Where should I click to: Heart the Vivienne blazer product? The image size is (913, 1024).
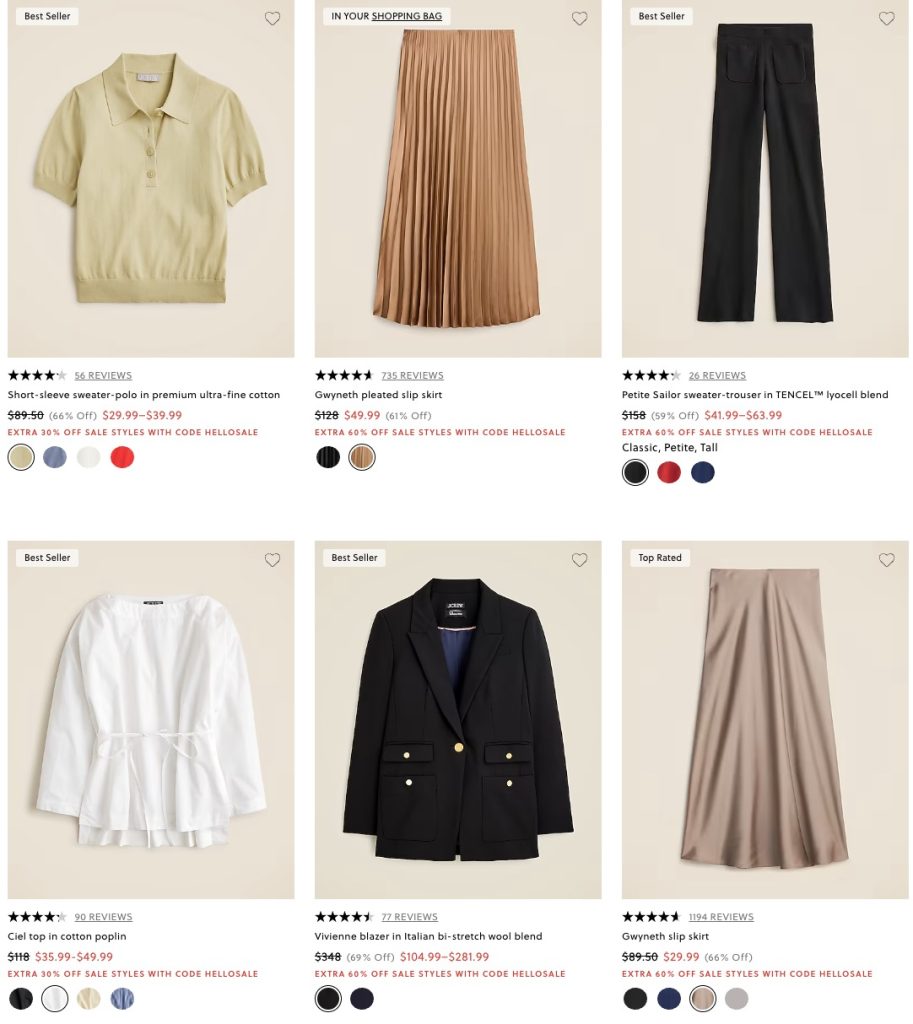point(579,560)
